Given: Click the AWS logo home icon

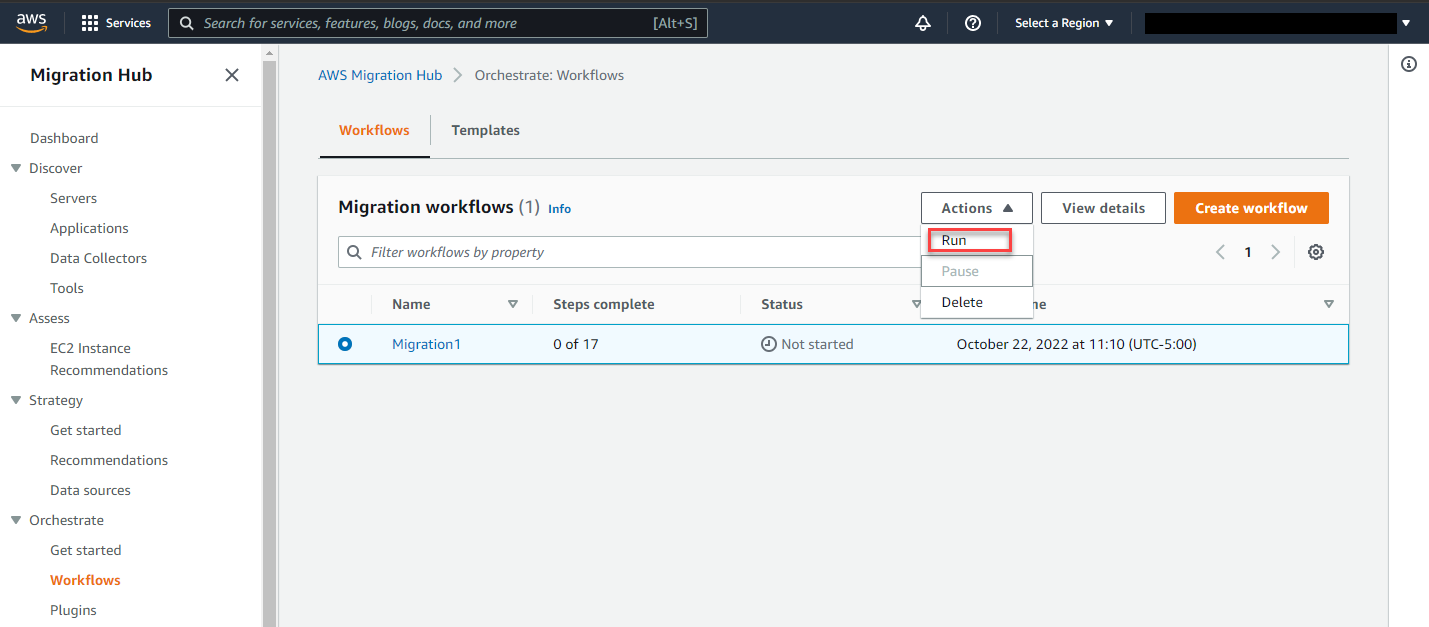Looking at the screenshot, I should 31,22.
